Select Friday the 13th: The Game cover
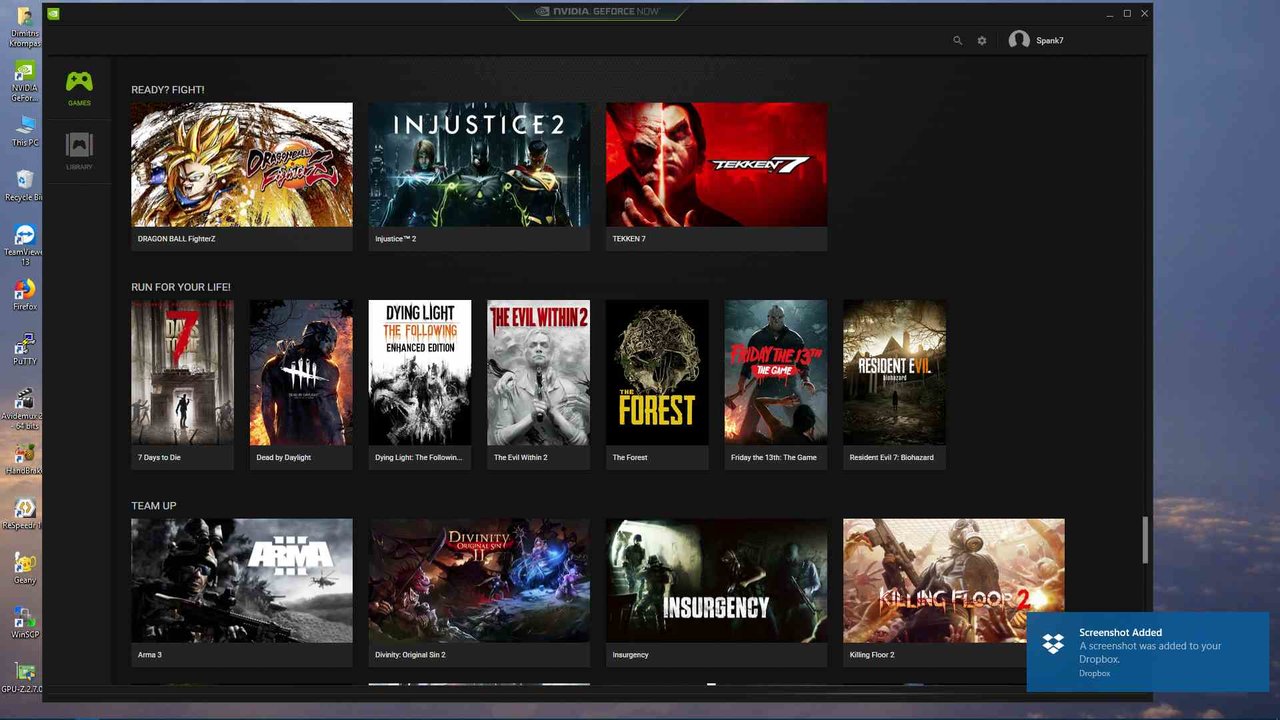The width and height of the screenshot is (1280, 720). [x=776, y=372]
